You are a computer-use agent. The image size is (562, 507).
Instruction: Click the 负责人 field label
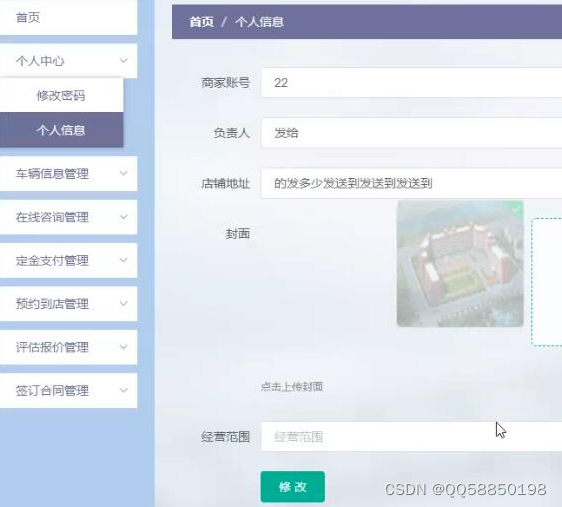click(232, 133)
